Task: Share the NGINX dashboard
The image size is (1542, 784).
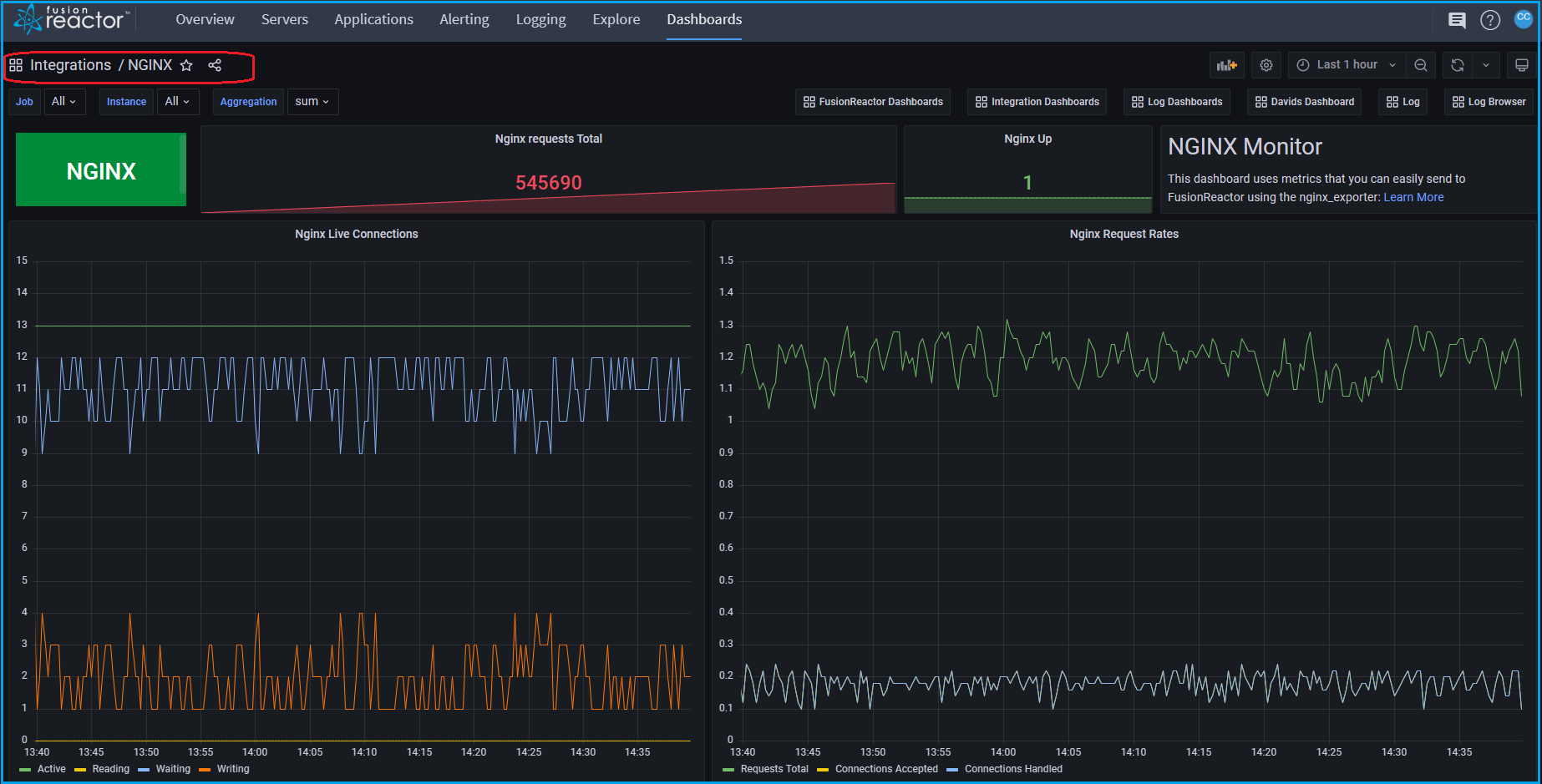Action: [x=215, y=65]
